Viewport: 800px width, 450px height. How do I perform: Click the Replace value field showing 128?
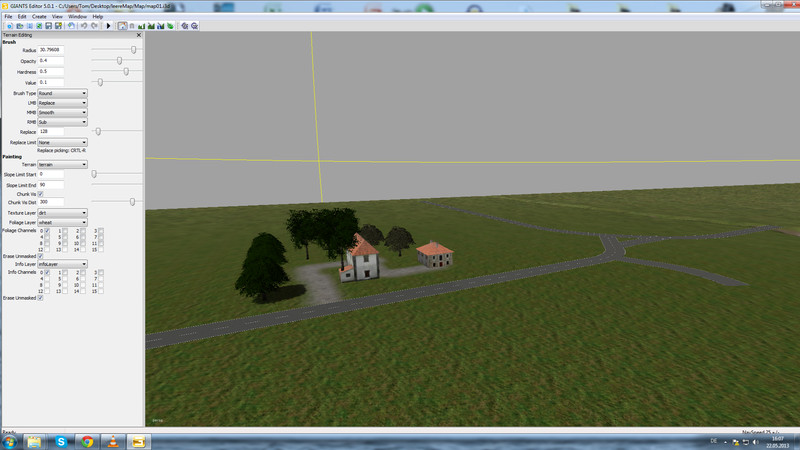coord(51,132)
